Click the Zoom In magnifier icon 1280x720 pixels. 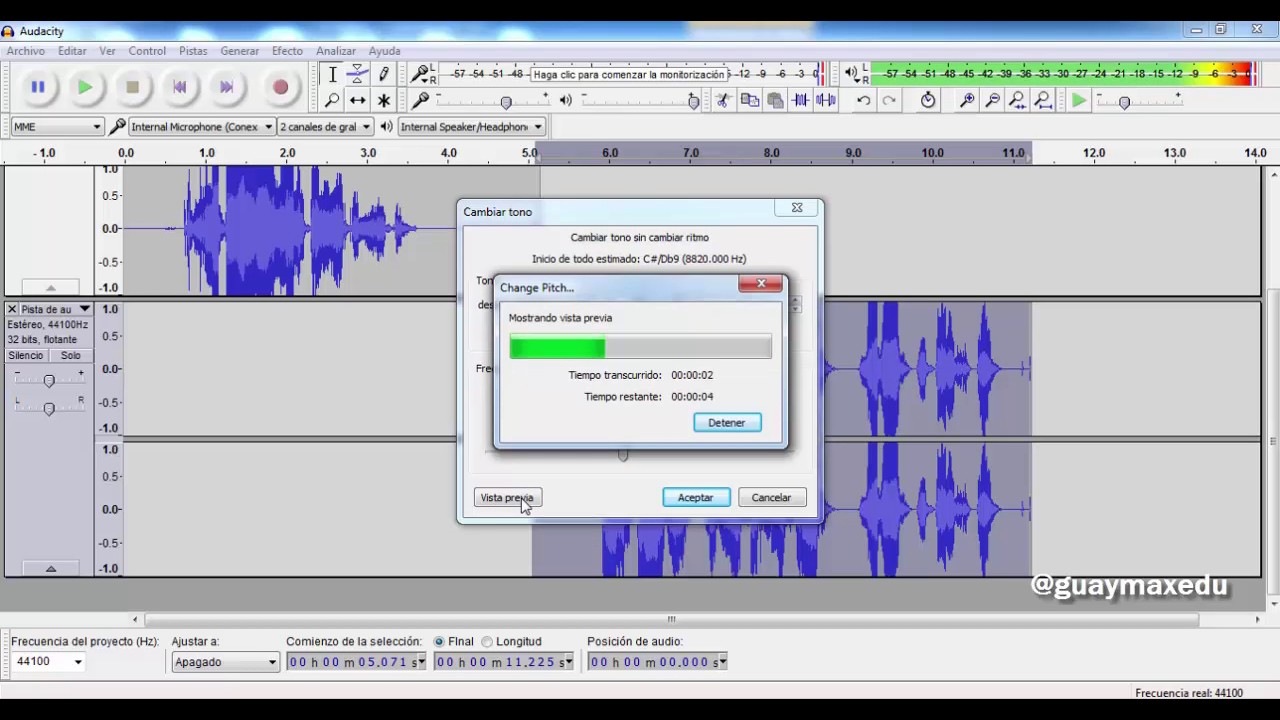pyautogui.click(x=967, y=100)
